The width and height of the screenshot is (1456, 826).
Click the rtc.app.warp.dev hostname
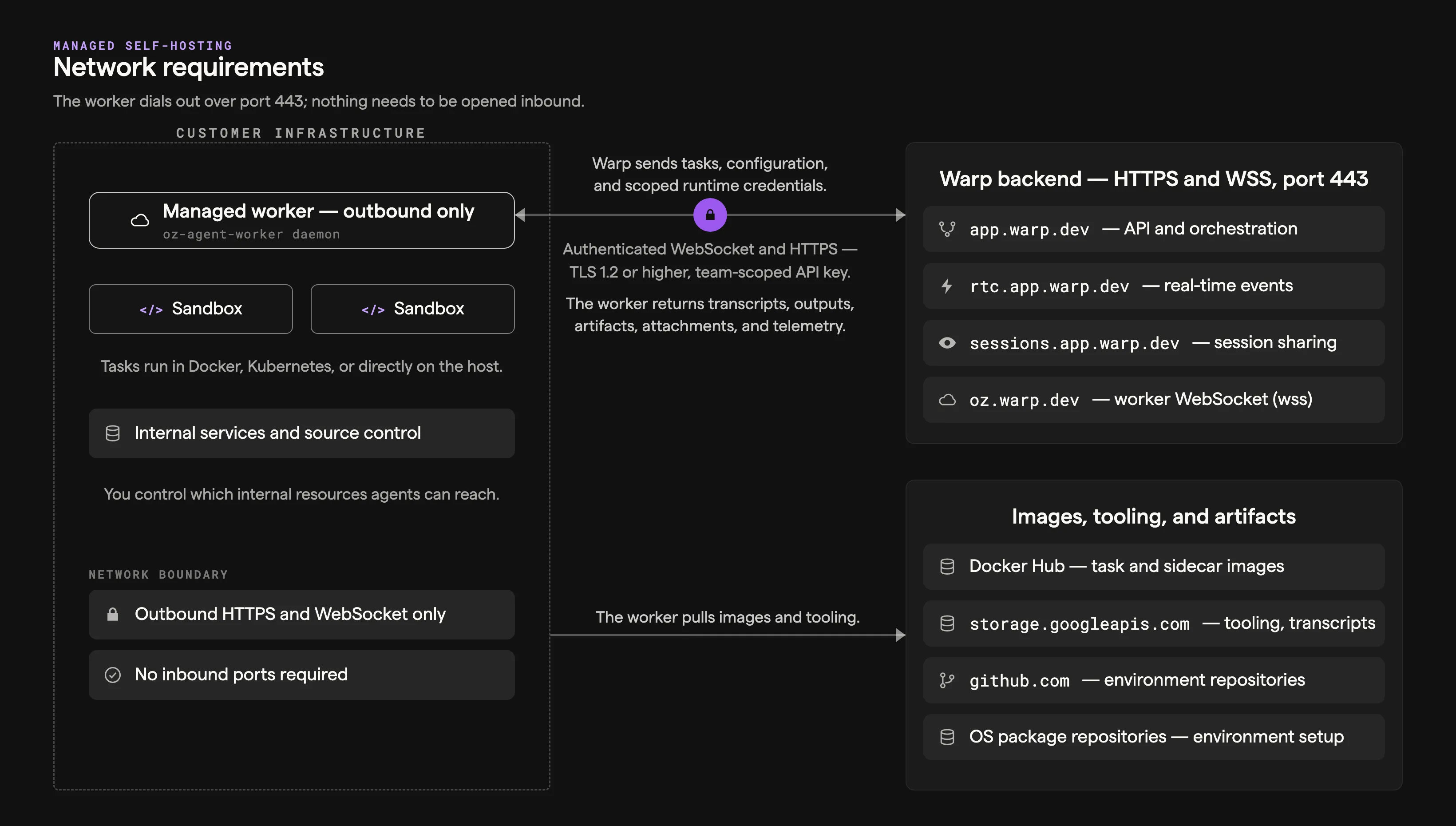(1049, 286)
